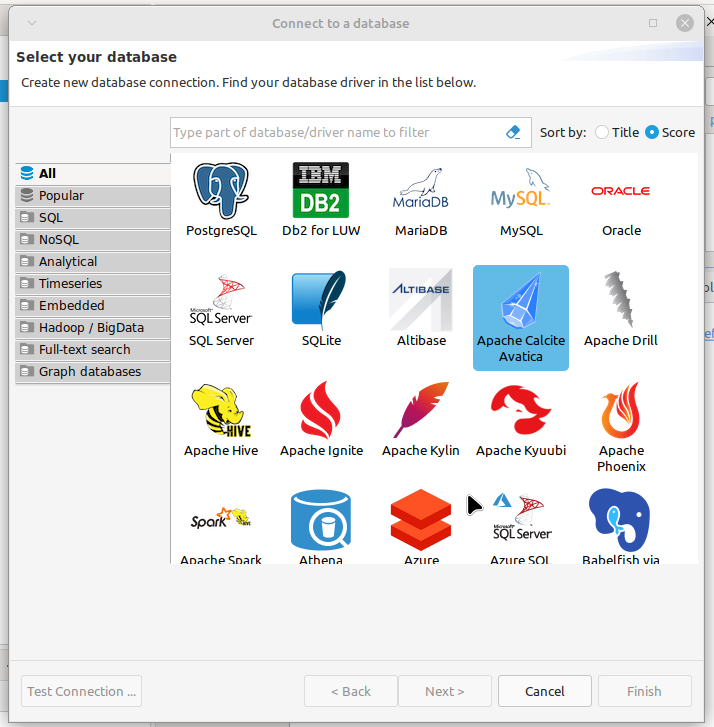Pick the SQLite feather icon
The image size is (714, 727).
pyautogui.click(x=321, y=309)
